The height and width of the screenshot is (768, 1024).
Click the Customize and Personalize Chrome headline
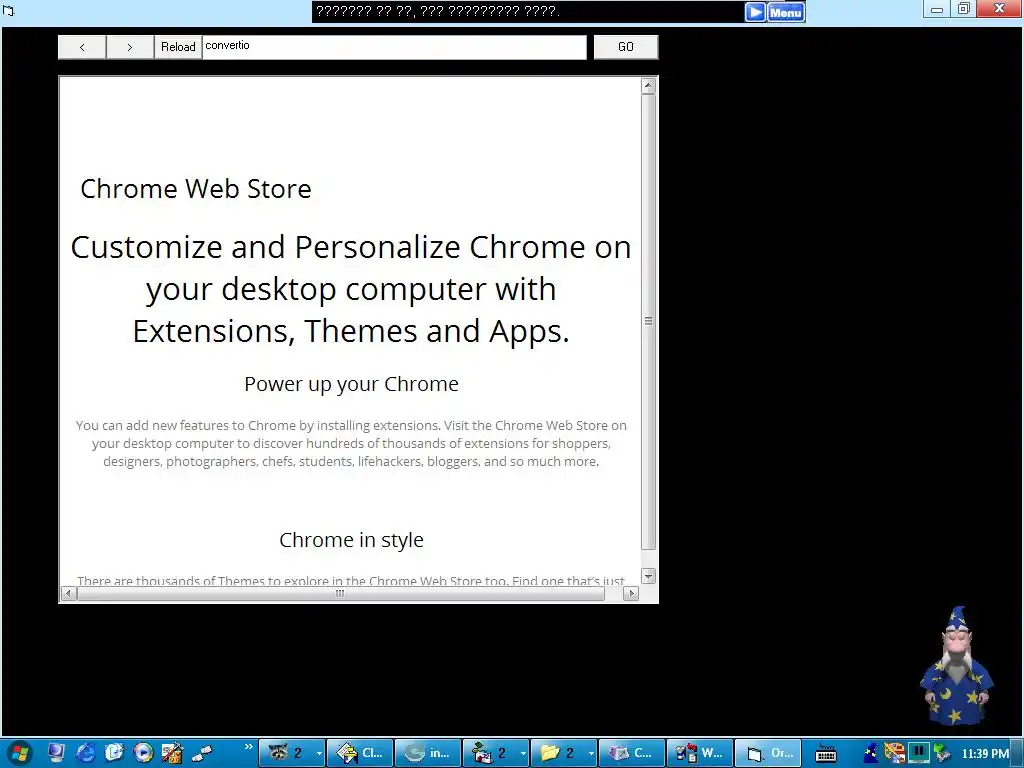(351, 289)
